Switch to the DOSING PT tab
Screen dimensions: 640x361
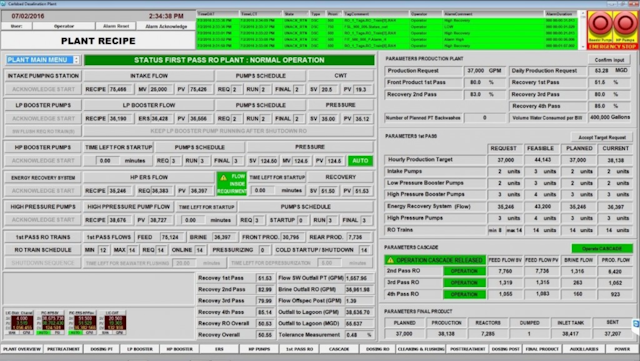pyautogui.click(x=102, y=349)
